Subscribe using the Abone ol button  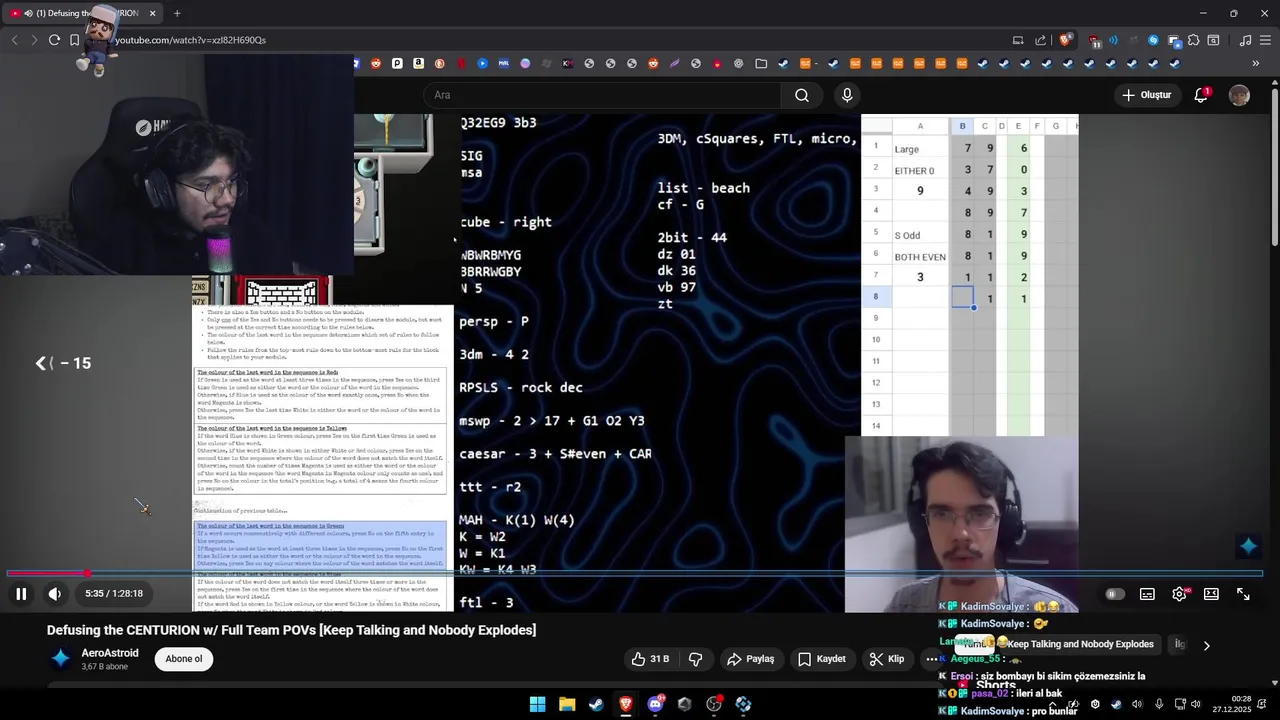pyautogui.click(x=184, y=659)
